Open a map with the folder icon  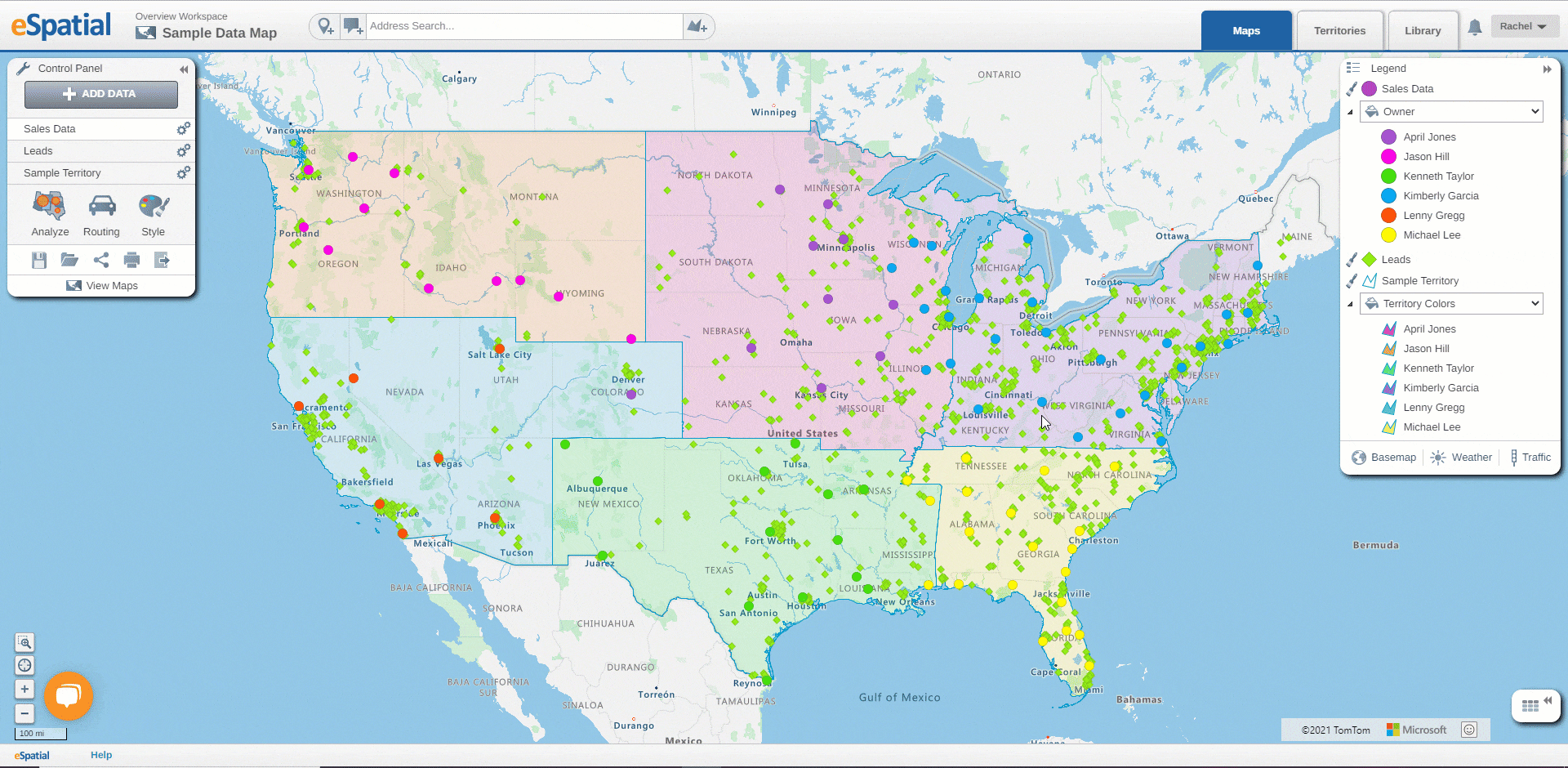[69, 261]
